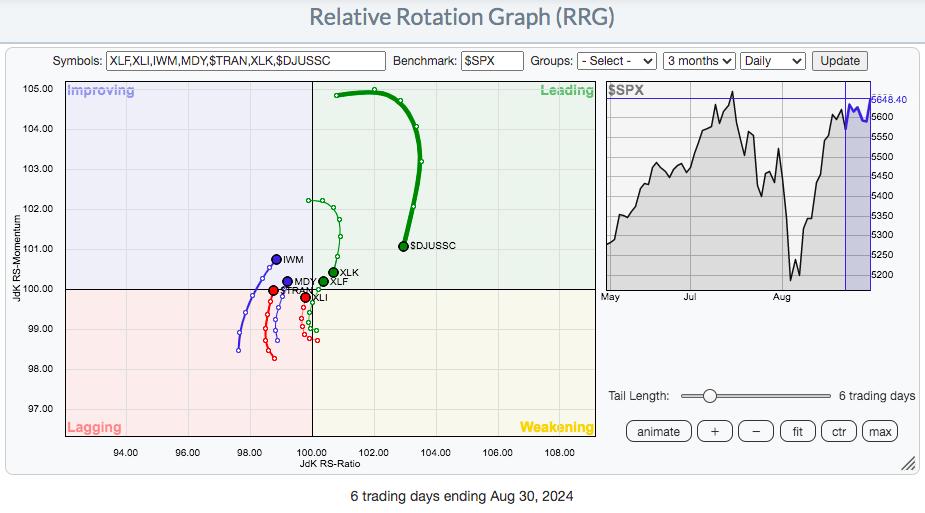The height and width of the screenshot is (513, 925).
Task: Click the ctr center button
Action: (x=839, y=431)
